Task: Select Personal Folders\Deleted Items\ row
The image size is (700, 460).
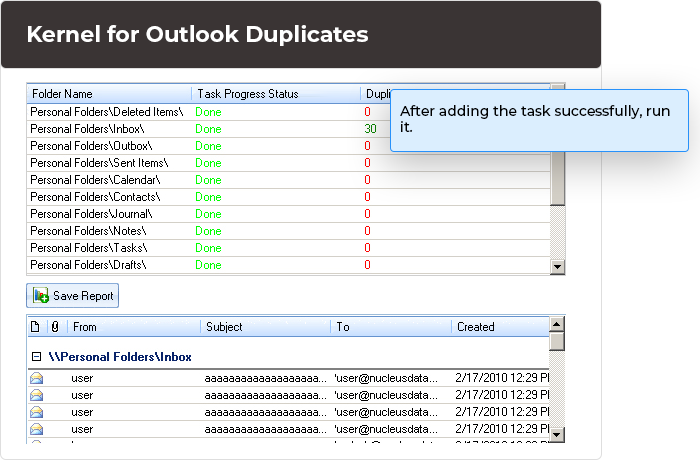Action: (x=288, y=112)
